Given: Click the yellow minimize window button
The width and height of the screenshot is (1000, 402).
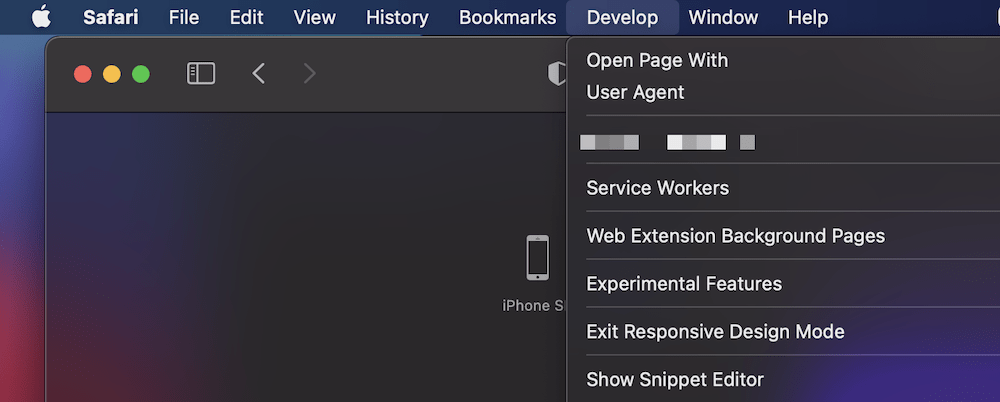Looking at the screenshot, I should tap(112, 74).
